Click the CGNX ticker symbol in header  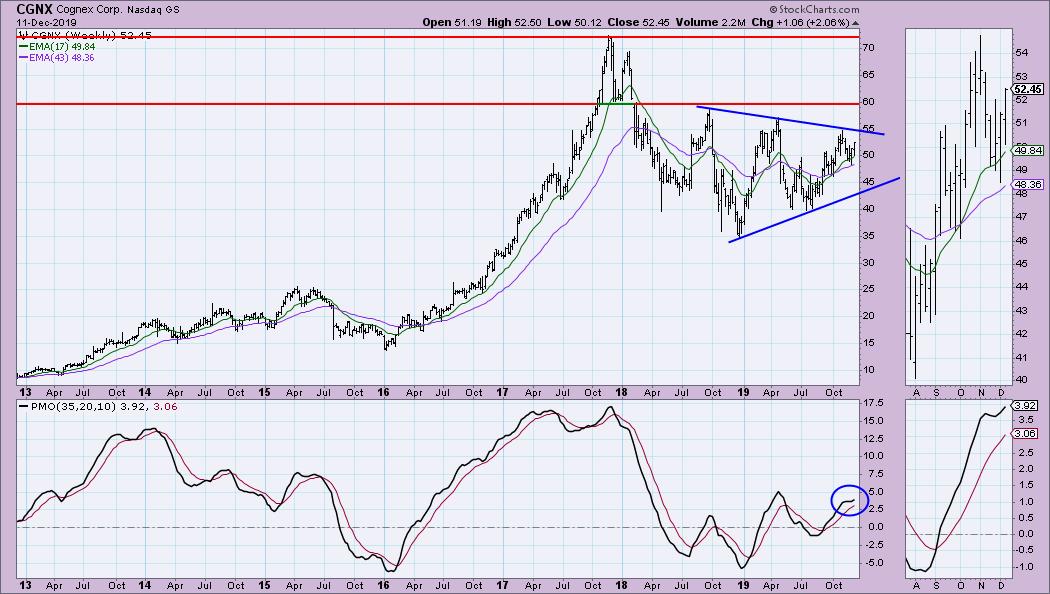34,9
